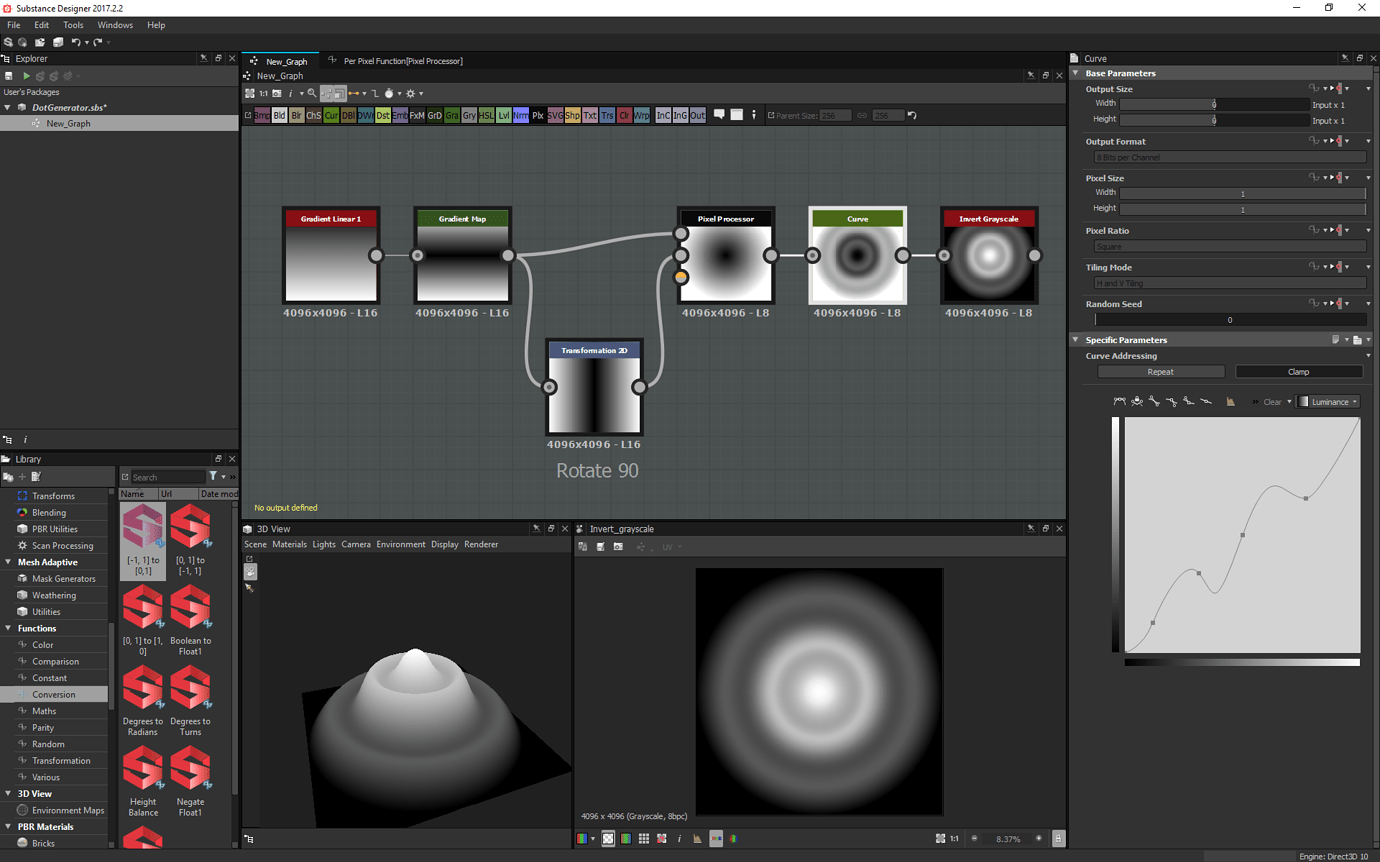Switch to the Per Pixel Function tab

click(x=400, y=60)
